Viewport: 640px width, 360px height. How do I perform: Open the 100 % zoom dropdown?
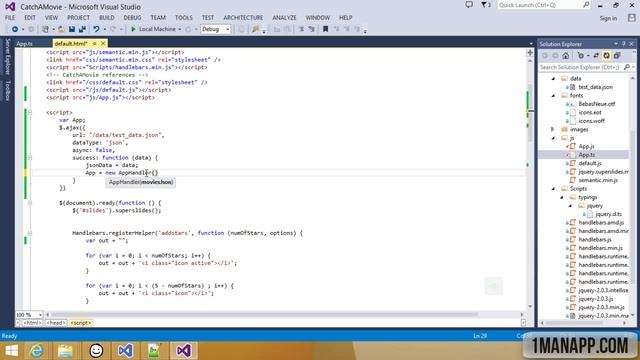pos(40,315)
